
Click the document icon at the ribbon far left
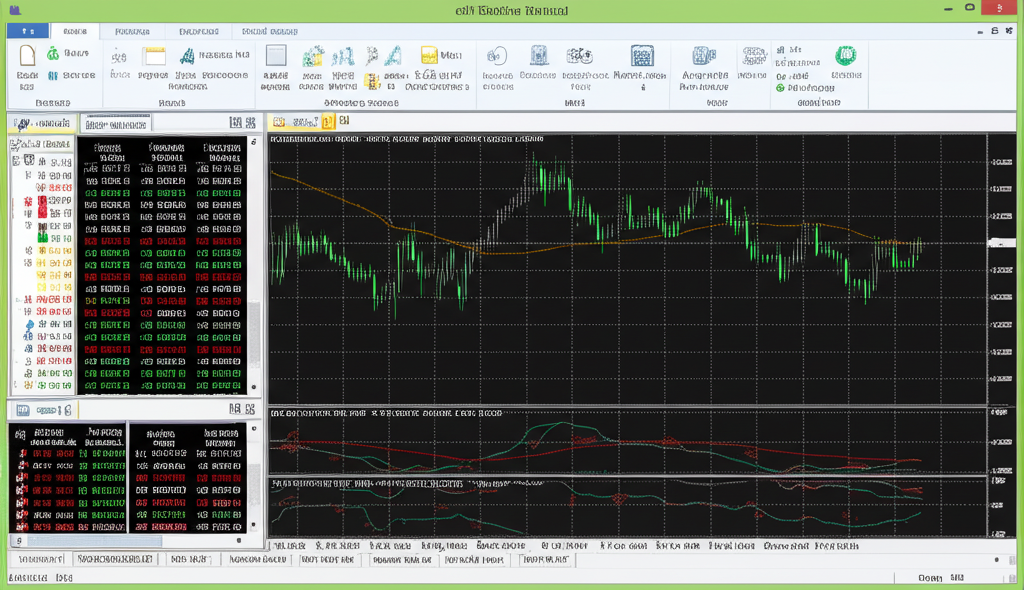tap(27, 55)
